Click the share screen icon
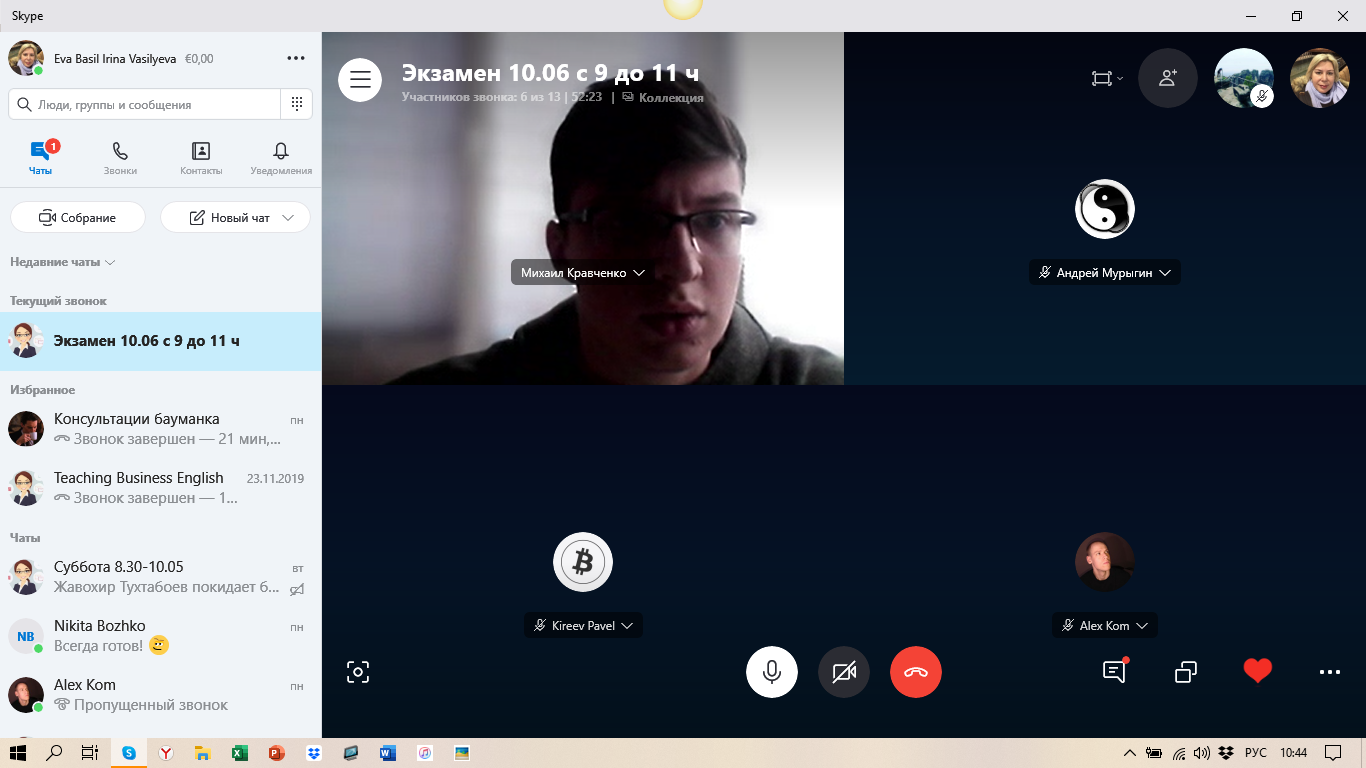 pyautogui.click(x=1186, y=672)
